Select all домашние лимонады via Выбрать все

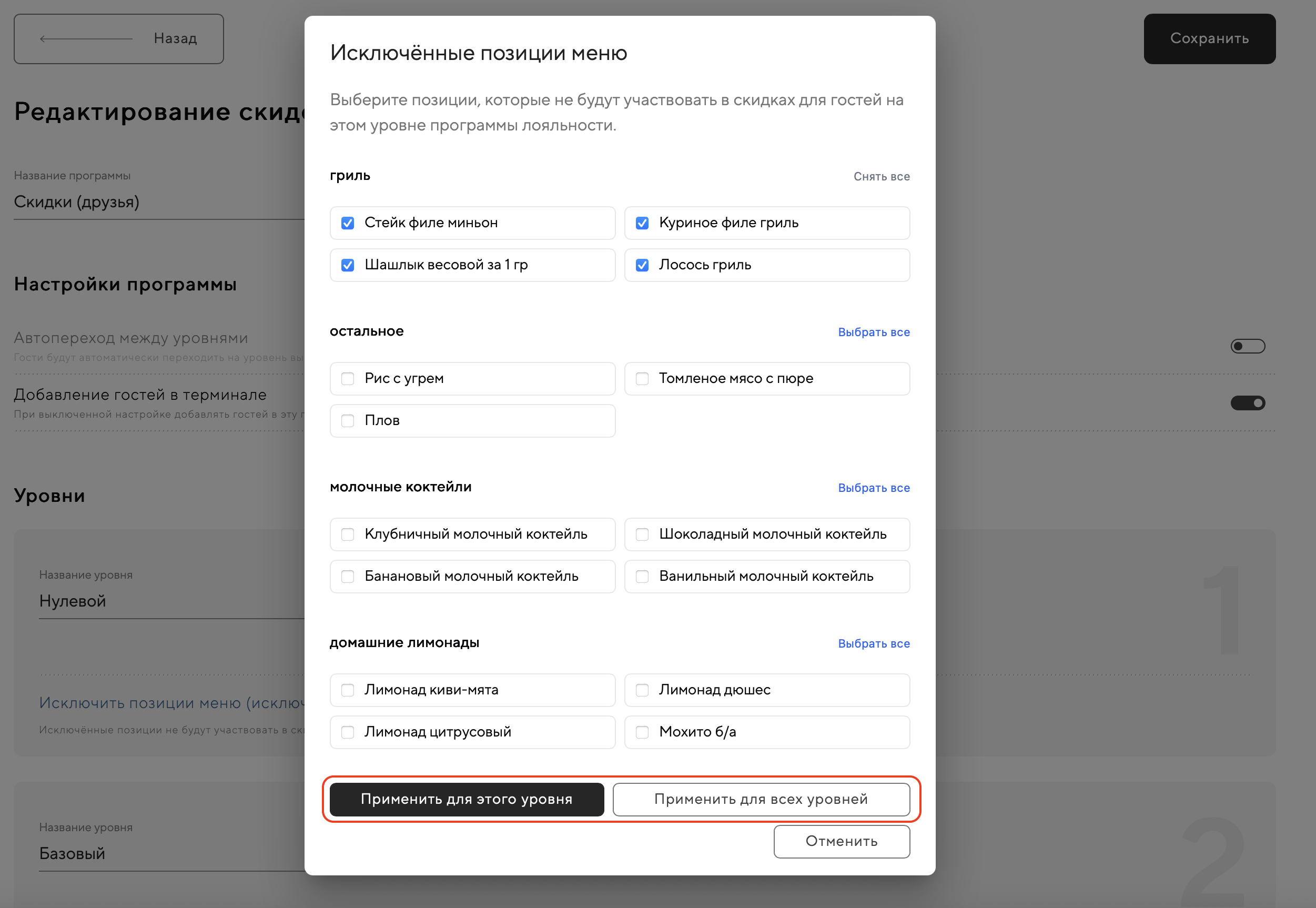coord(874,643)
